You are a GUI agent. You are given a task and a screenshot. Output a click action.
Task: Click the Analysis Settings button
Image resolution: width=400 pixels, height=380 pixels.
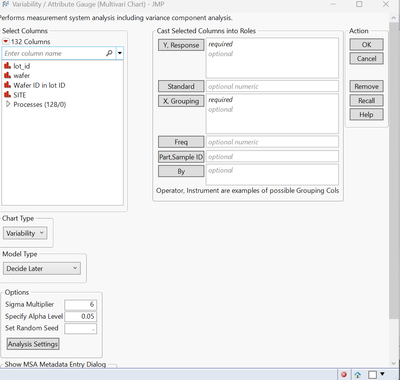pyautogui.click(x=33, y=344)
